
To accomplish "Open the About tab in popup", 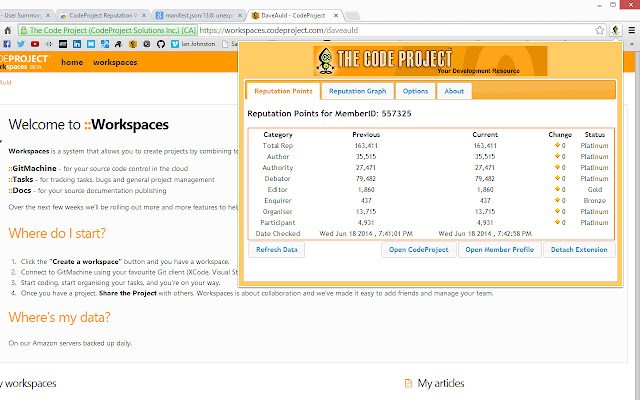I will (x=454, y=91).
